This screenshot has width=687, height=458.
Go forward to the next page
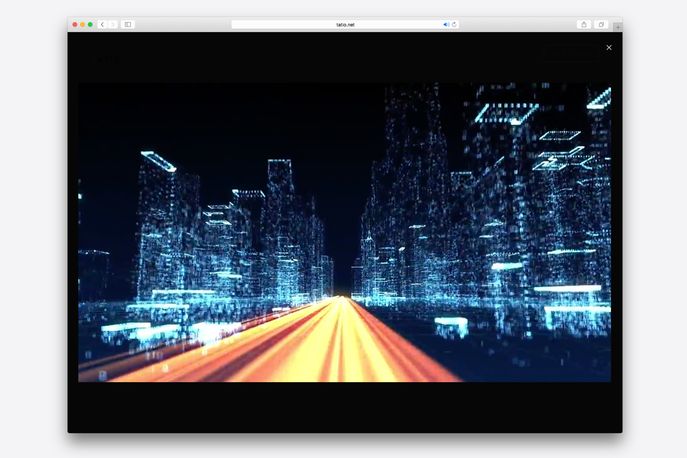pos(112,24)
